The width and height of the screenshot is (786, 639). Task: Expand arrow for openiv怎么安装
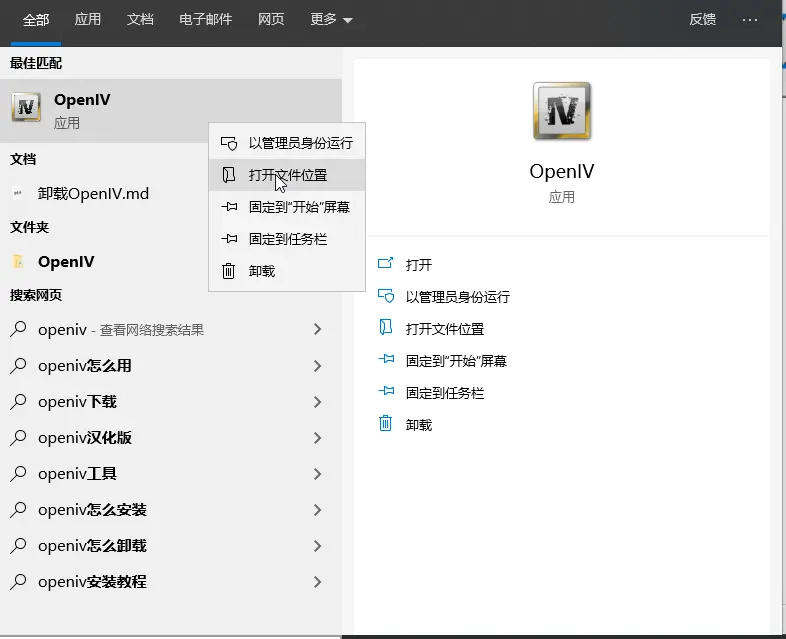pyautogui.click(x=317, y=510)
